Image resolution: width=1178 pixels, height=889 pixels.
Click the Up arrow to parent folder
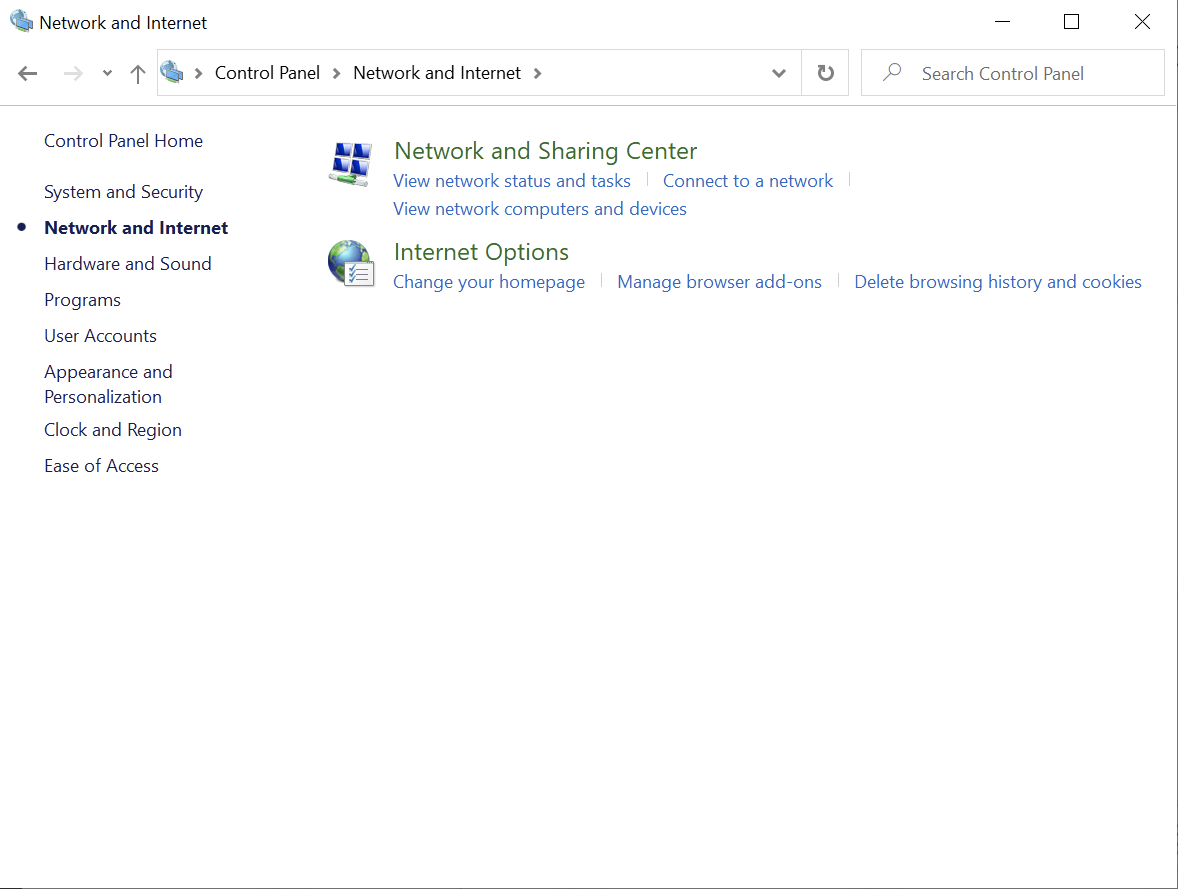tap(138, 73)
